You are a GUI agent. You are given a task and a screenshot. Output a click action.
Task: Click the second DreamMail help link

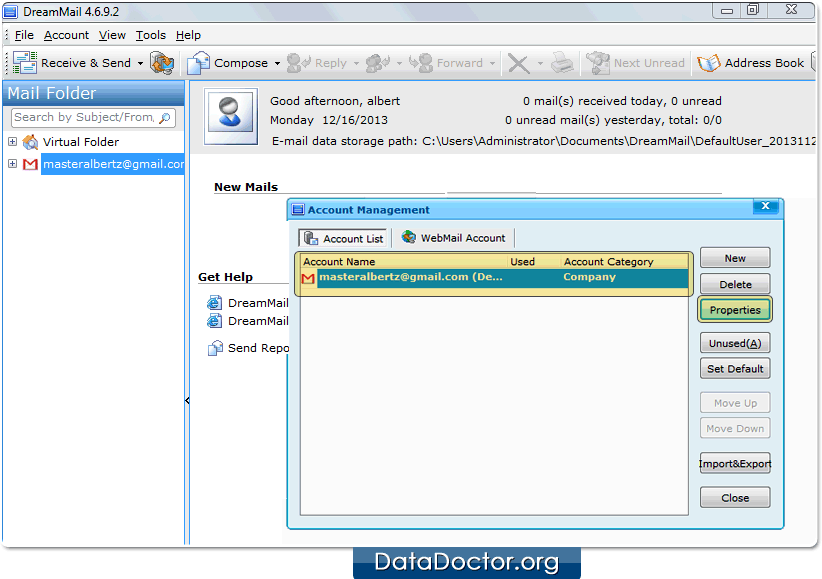click(x=258, y=320)
